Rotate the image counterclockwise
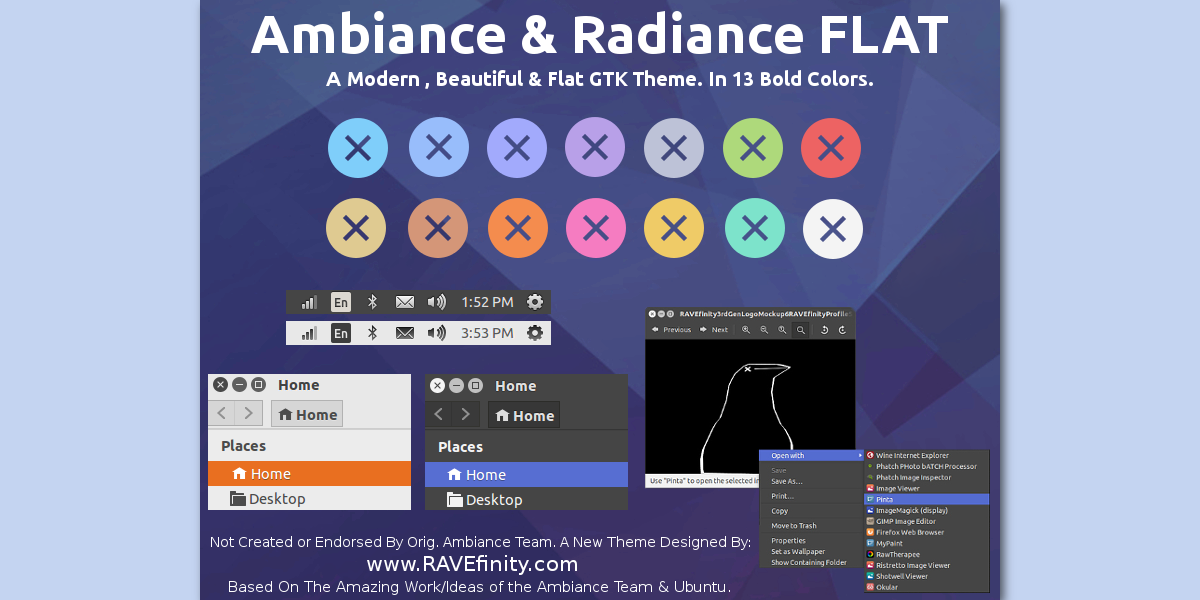 [825, 329]
